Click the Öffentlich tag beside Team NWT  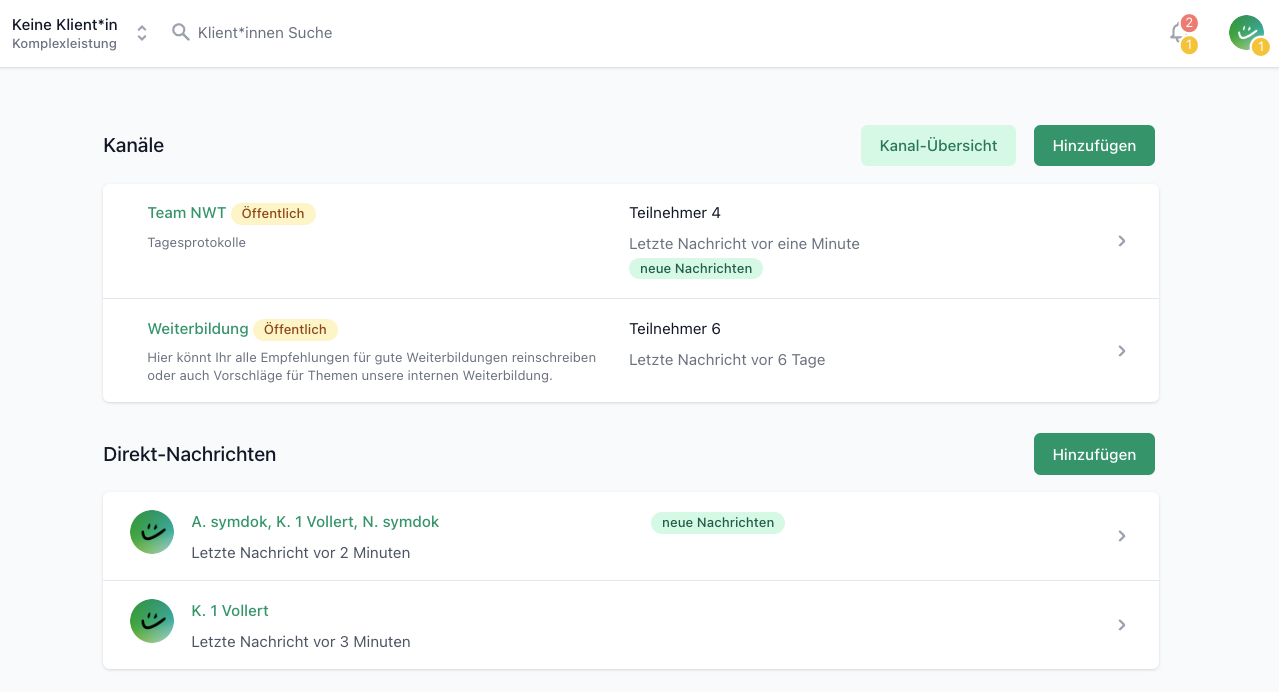(273, 213)
